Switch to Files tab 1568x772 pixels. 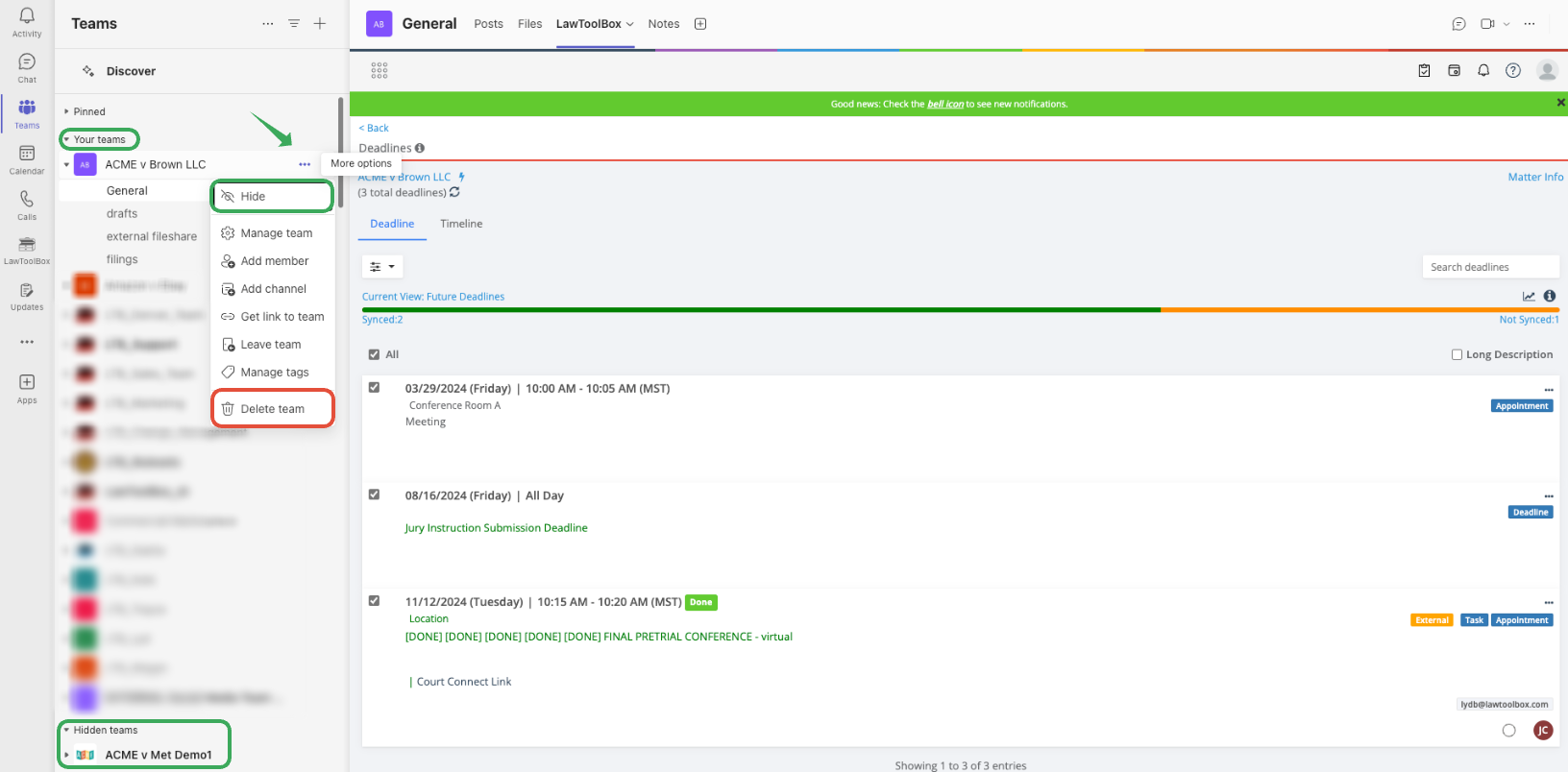[x=530, y=24]
